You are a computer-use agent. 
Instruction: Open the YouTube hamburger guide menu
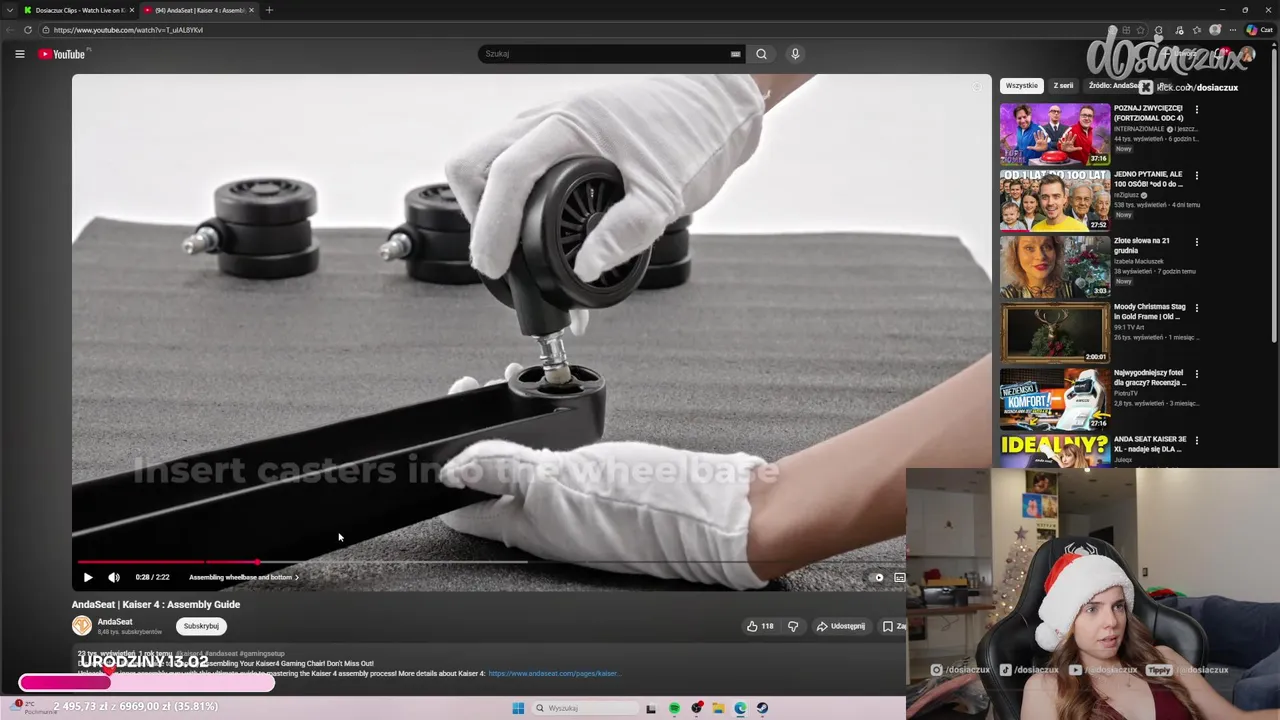(20, 54)
